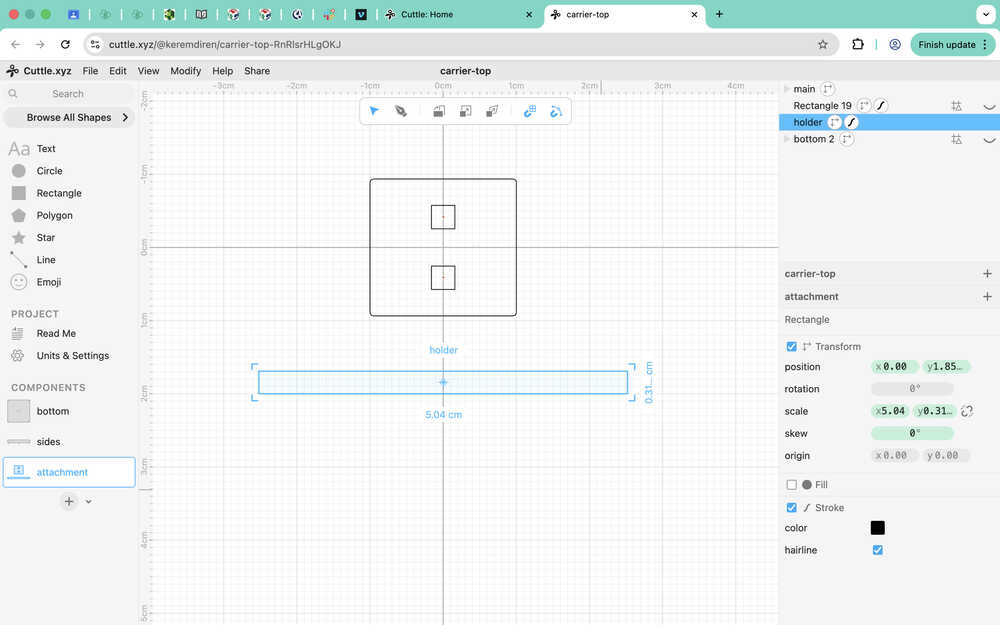1000x625 pixels.
Task: Click the scale transform tool icon
Action: (466, 112)
